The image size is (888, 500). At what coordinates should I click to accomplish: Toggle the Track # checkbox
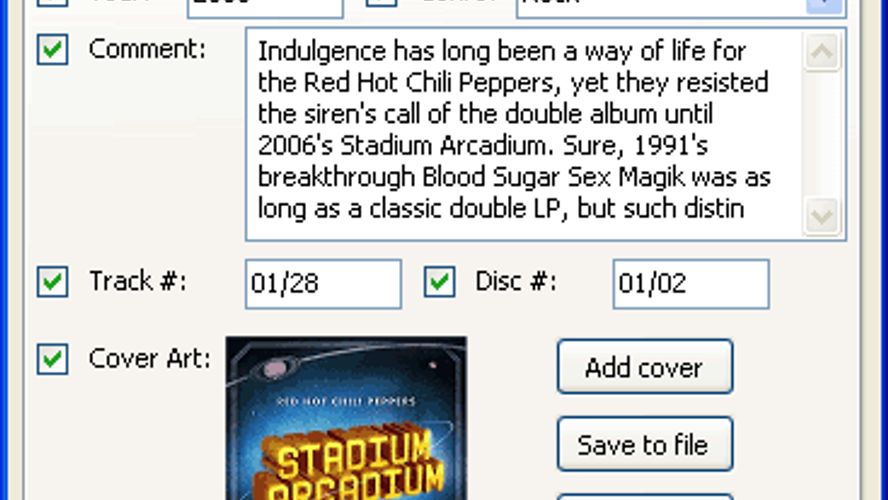point(53,282)
